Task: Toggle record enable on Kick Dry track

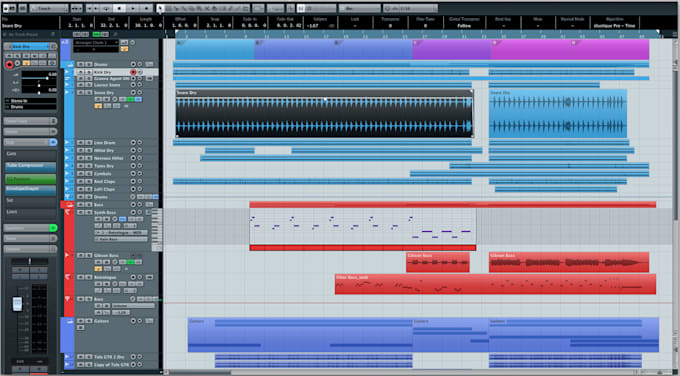Action: [133, 72]
